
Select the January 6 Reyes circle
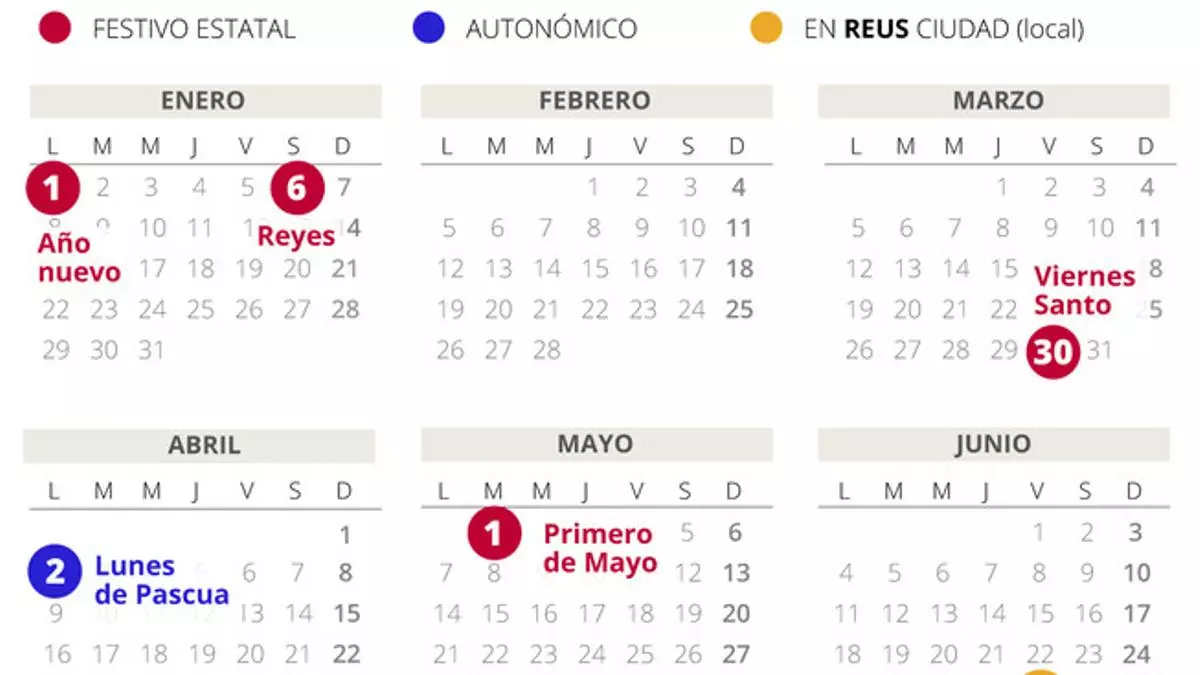pos(296,189)
